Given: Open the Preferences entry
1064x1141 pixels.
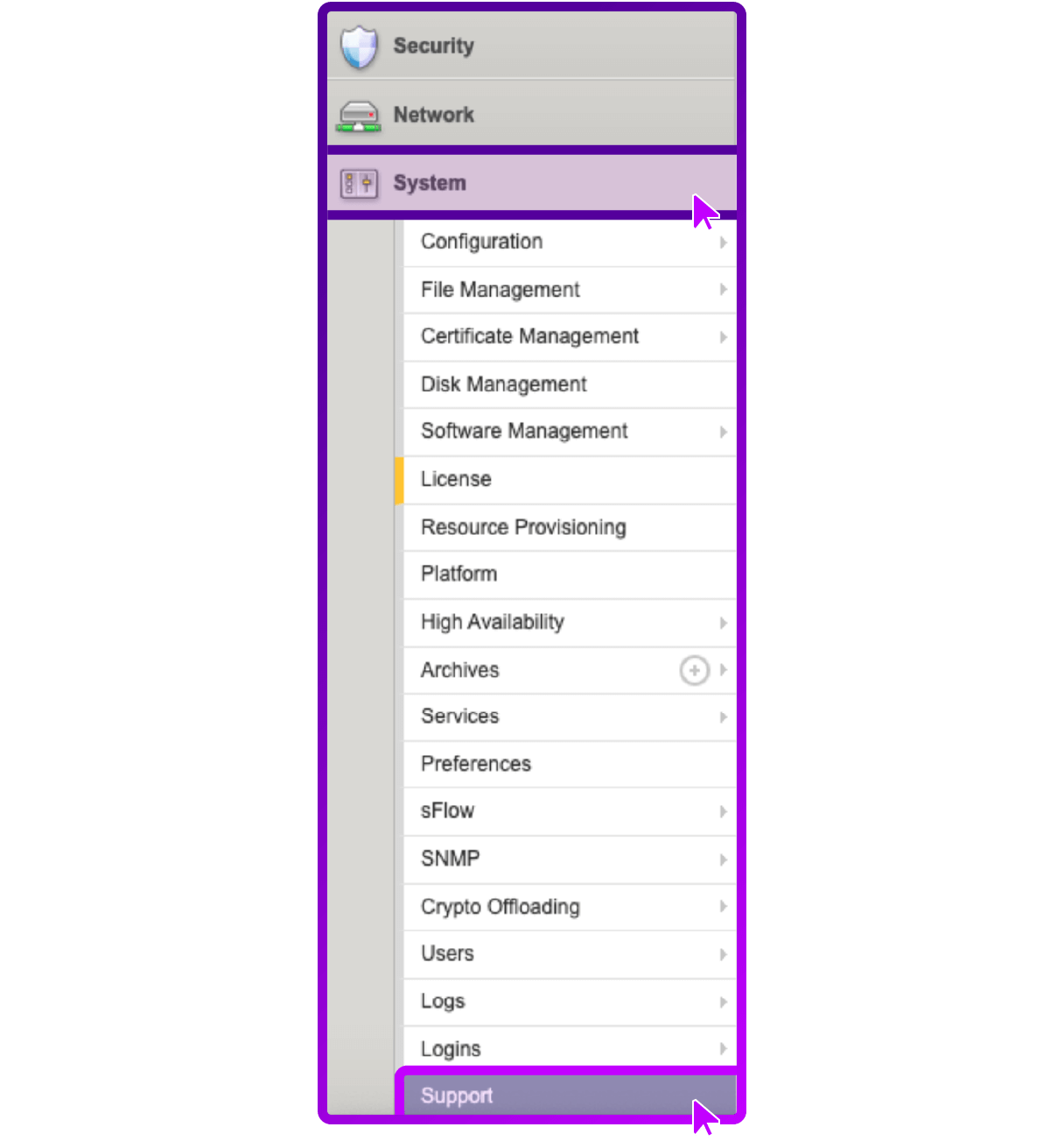Looking at the screenshot, I should click(570, 764).
